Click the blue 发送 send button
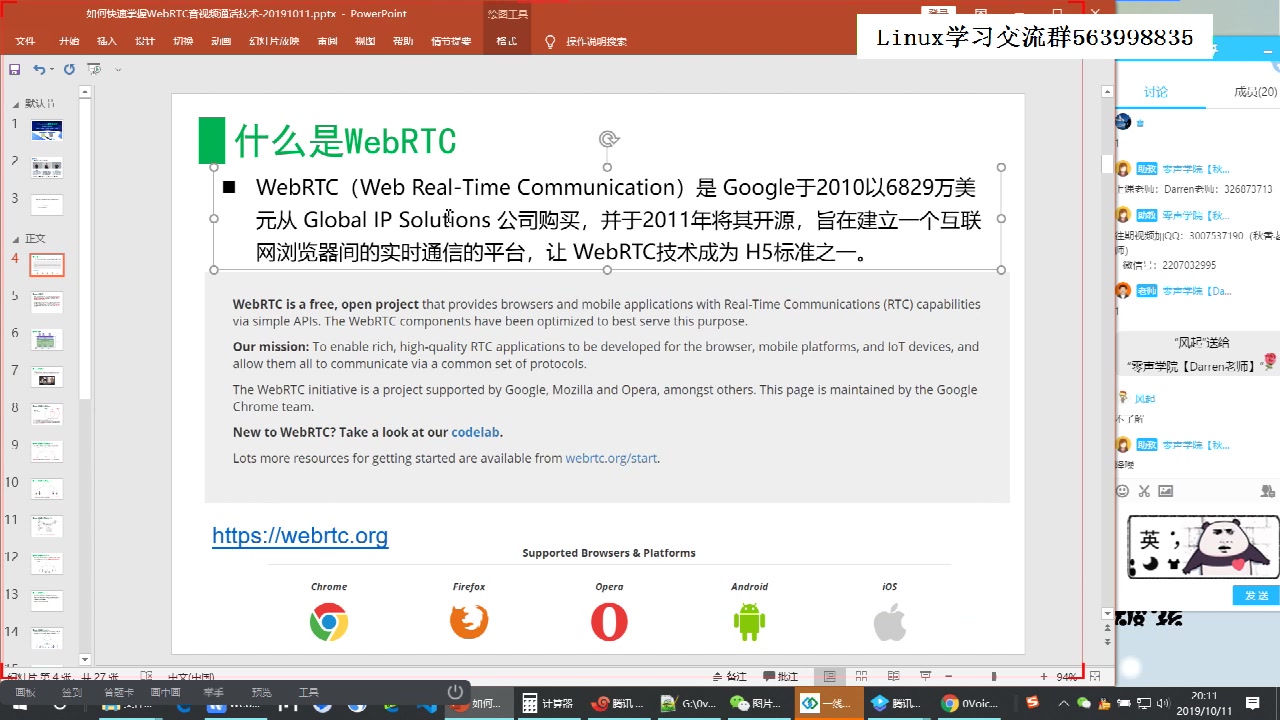This screenshot has height=720, width=1280. (x=1256, y=595)
